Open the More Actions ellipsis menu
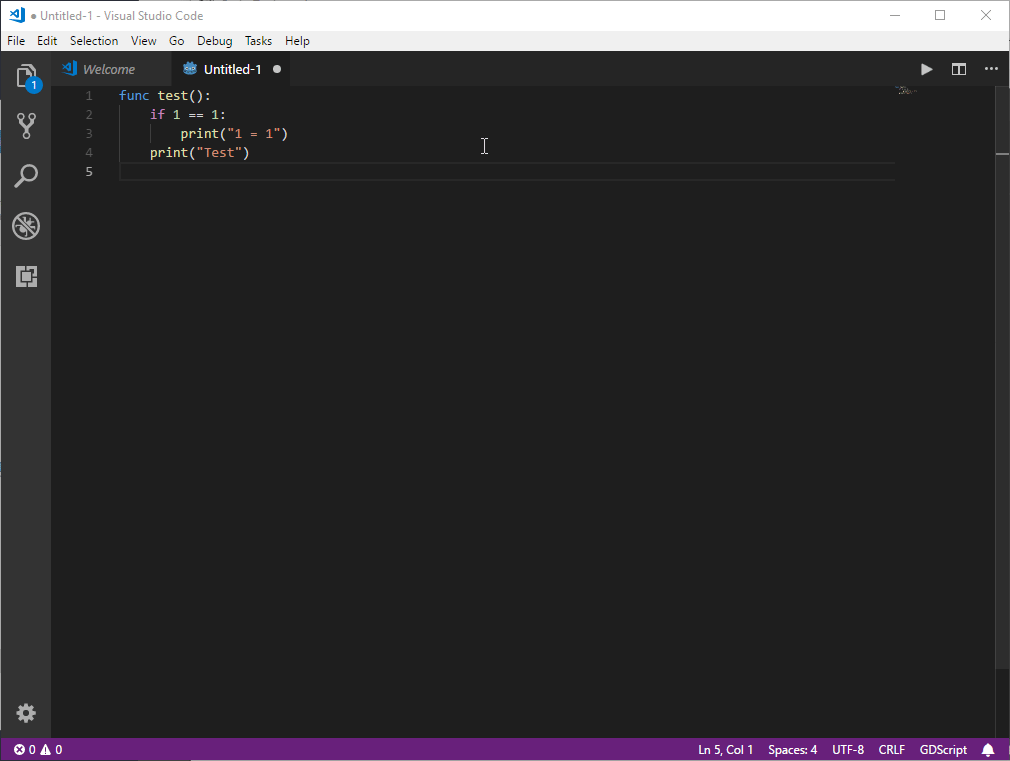1010x761 pixels. tap(991, 69)
